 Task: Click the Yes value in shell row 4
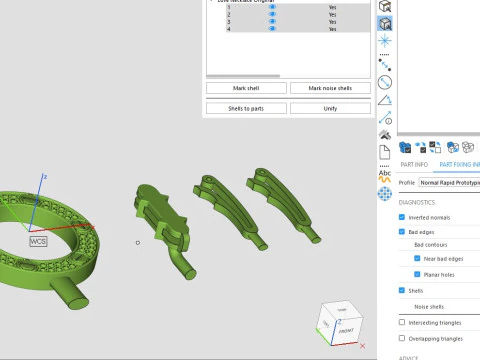coord(332,29)
